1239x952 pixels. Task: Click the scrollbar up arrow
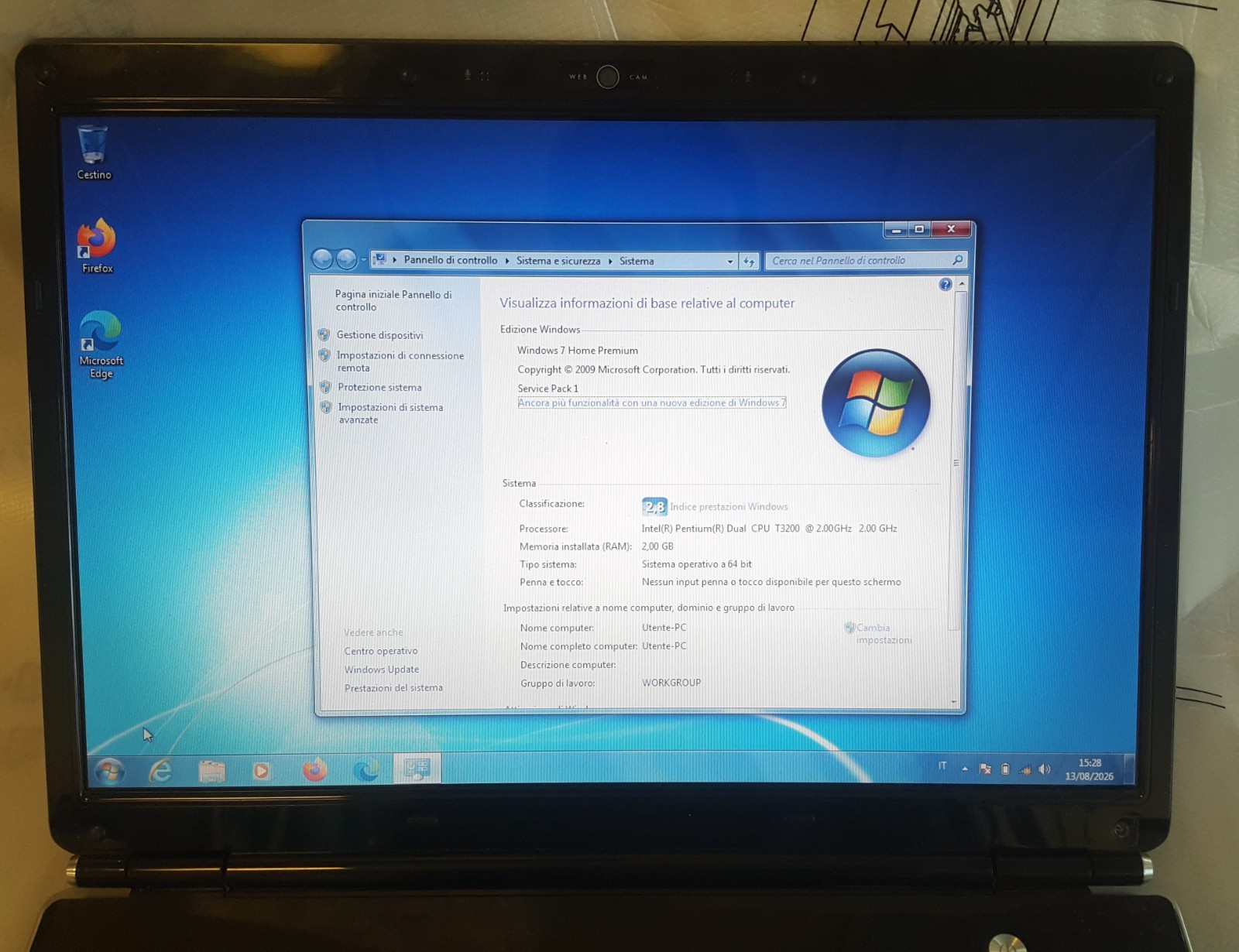962,285
